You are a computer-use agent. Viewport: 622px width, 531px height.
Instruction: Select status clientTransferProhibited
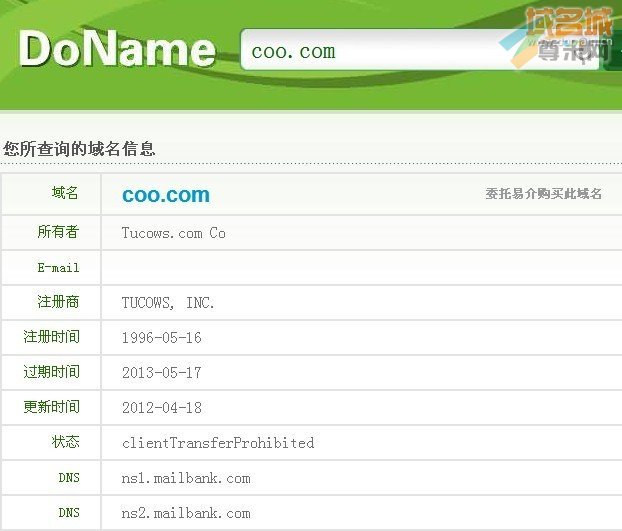[x=218, y=443]
